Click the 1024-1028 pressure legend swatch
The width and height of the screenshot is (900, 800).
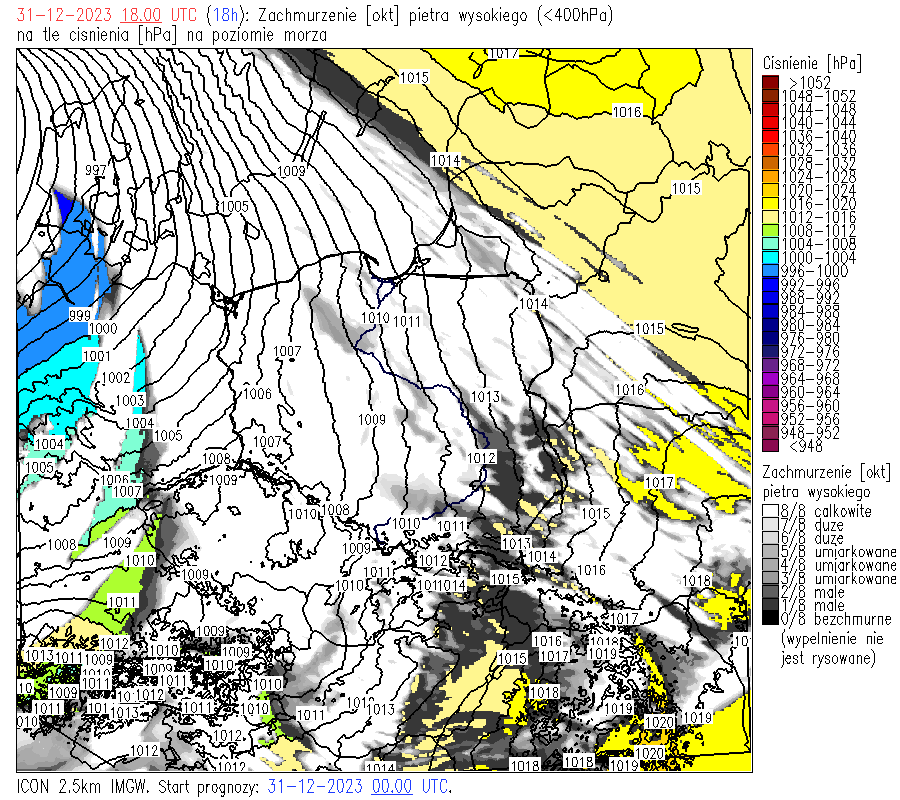click(770, 177)
